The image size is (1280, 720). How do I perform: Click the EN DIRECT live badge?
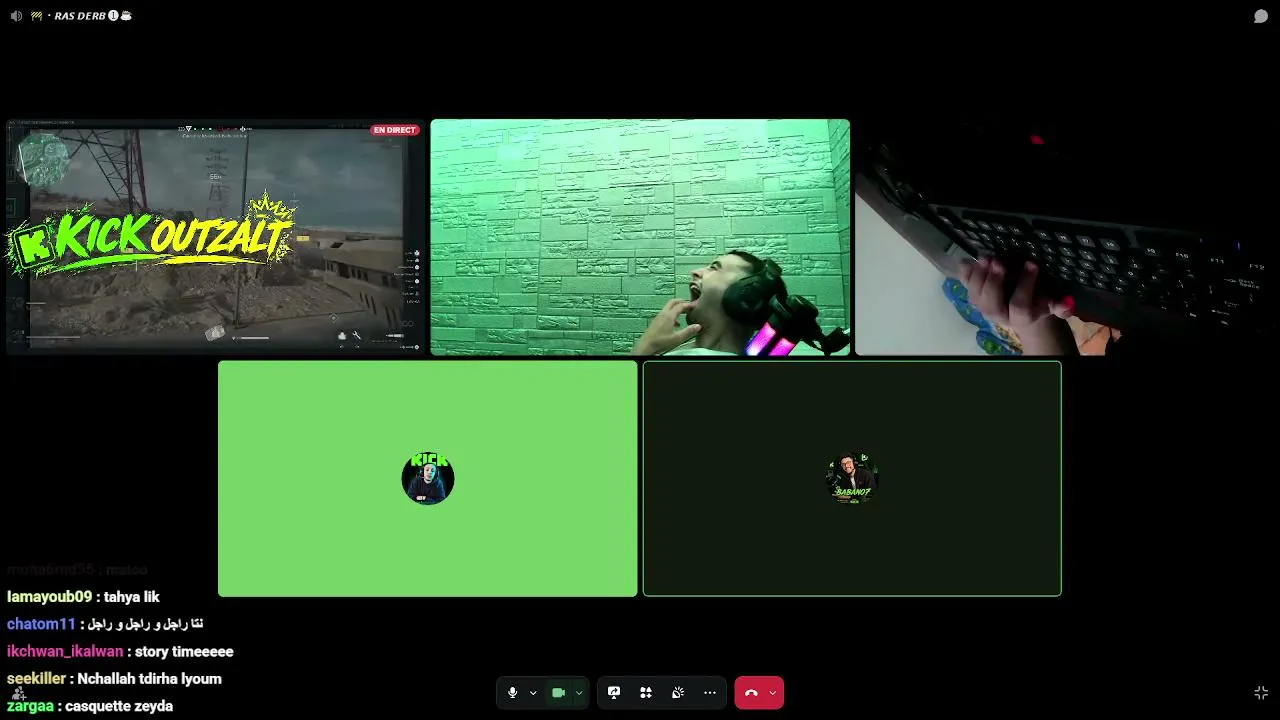click(x=394, y=130)
